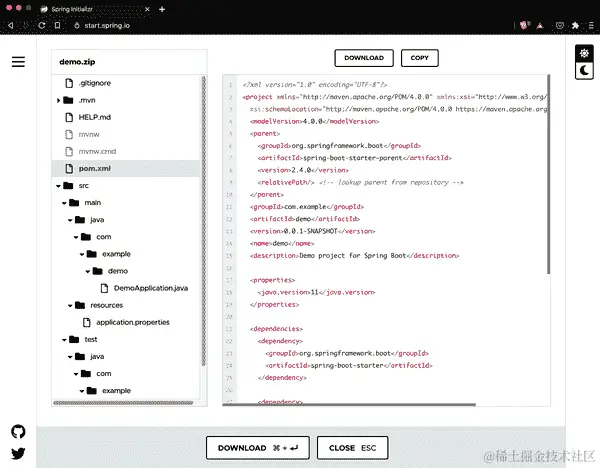Image resolution: width=600 pixels, height=468 pixels.
Task: Click the demo.zip header text
Action: click(x=77, y=62)
